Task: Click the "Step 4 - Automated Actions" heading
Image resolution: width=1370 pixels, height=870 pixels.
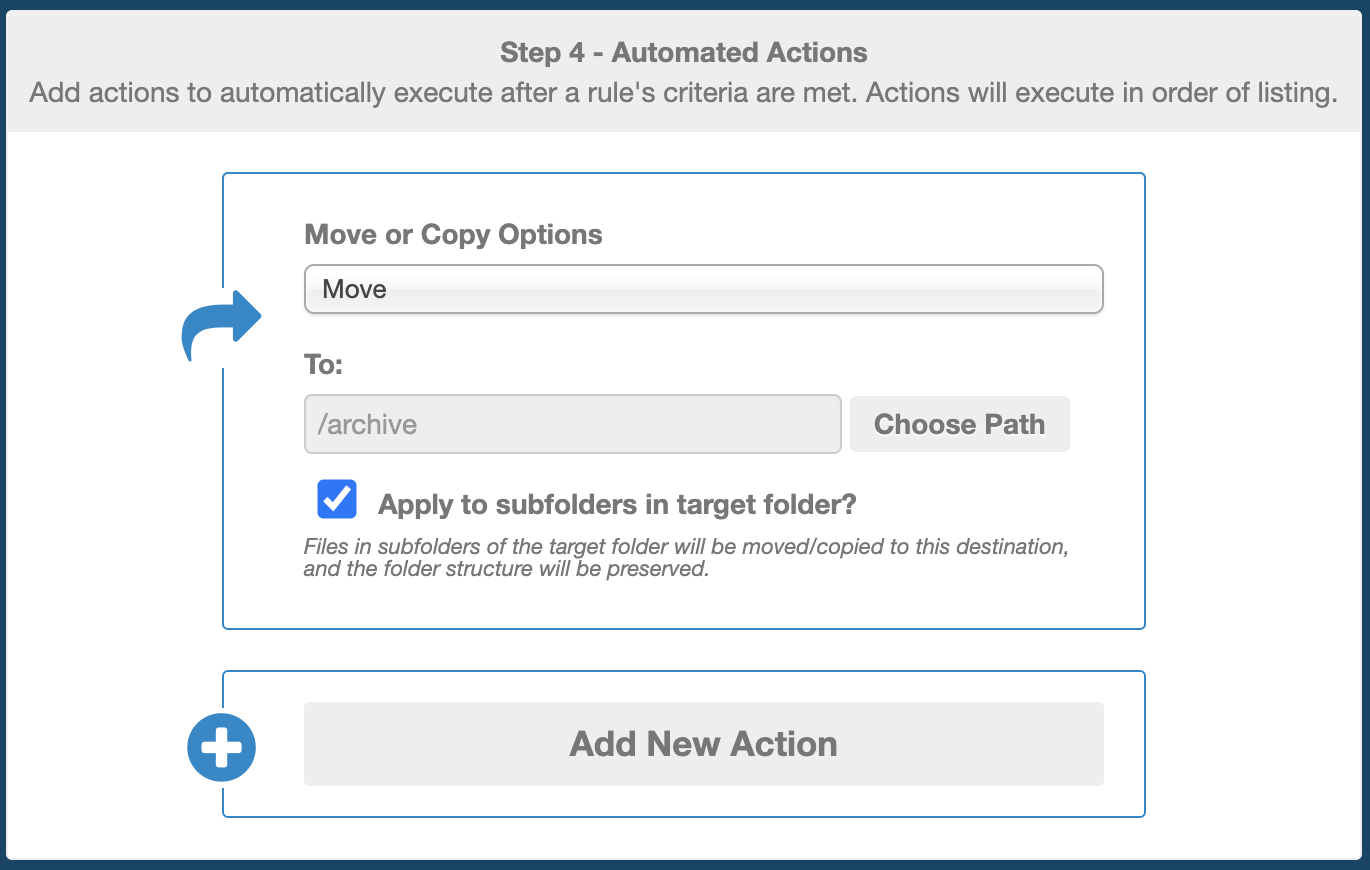Action: click(684, 52)
